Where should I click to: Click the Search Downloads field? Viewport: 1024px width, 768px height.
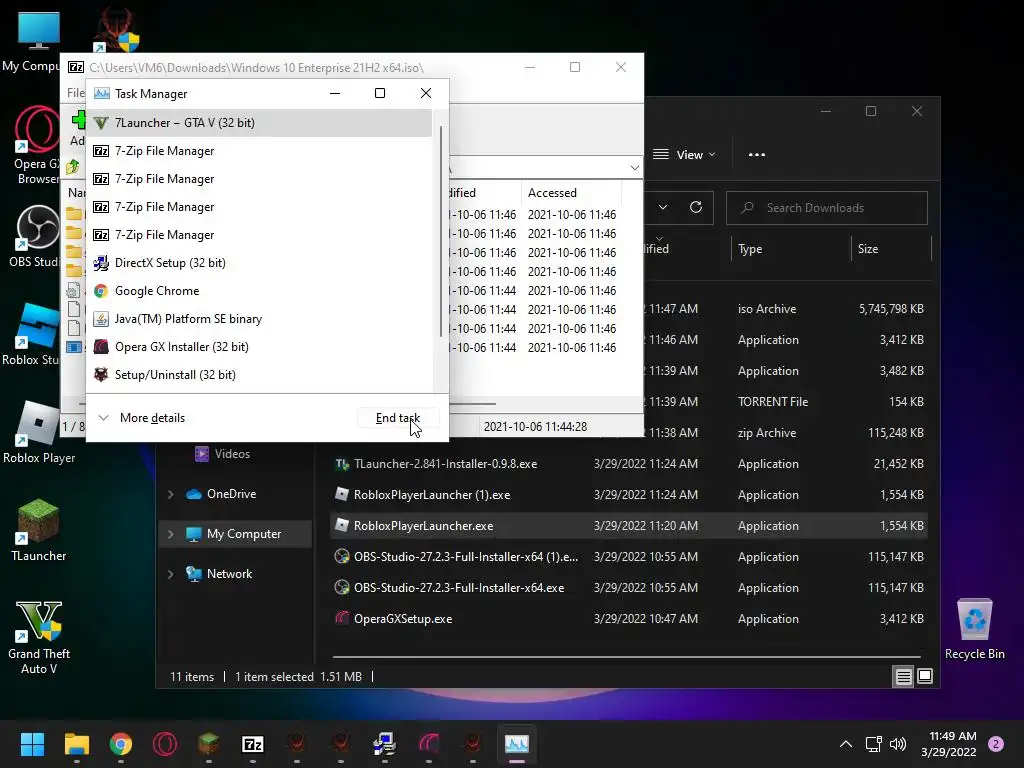coord(827,208)
